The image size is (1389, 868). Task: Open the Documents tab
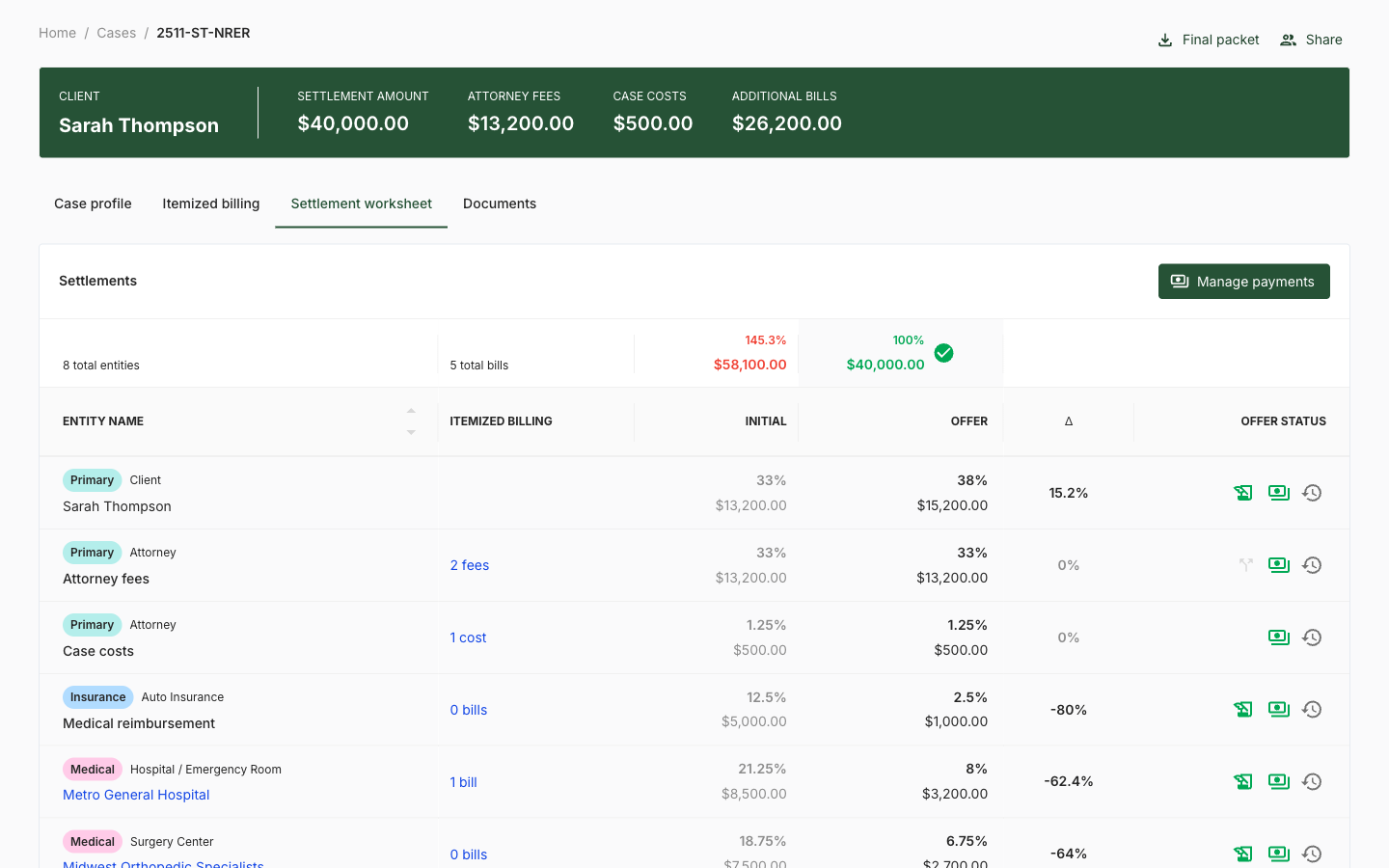pyautogui.click(x=499, y=203)
